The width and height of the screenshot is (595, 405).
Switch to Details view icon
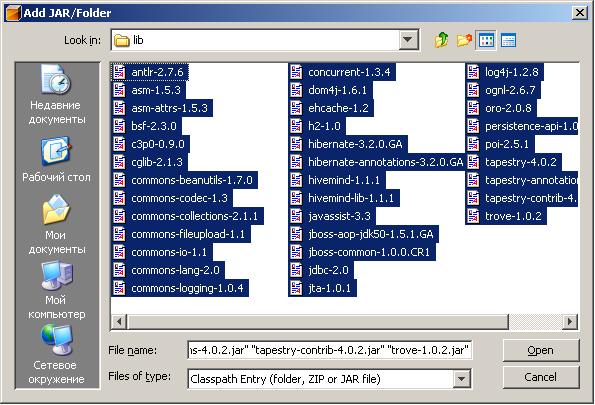click(508, 40)
